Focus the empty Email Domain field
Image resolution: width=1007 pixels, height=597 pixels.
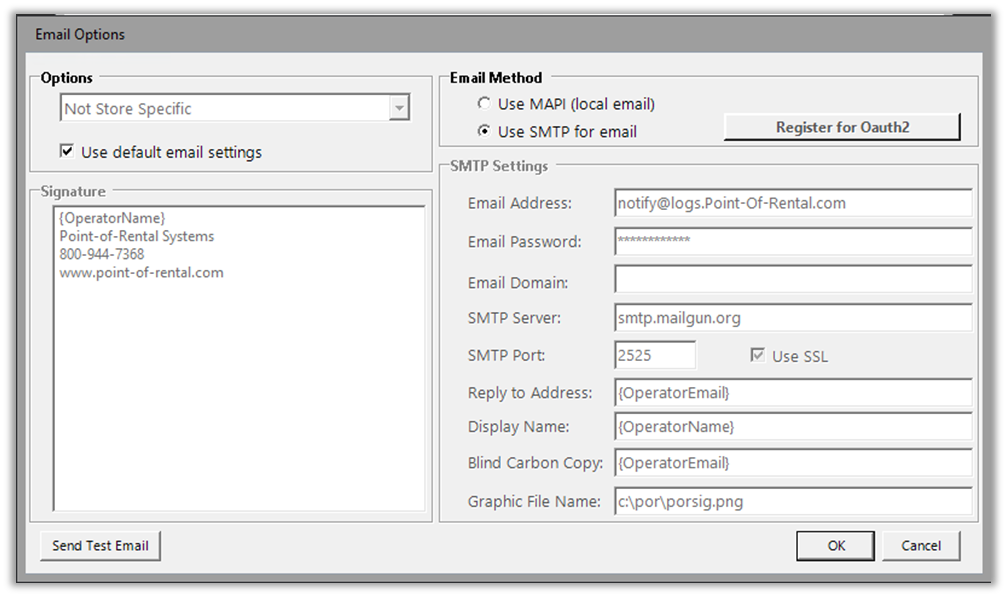792,280
